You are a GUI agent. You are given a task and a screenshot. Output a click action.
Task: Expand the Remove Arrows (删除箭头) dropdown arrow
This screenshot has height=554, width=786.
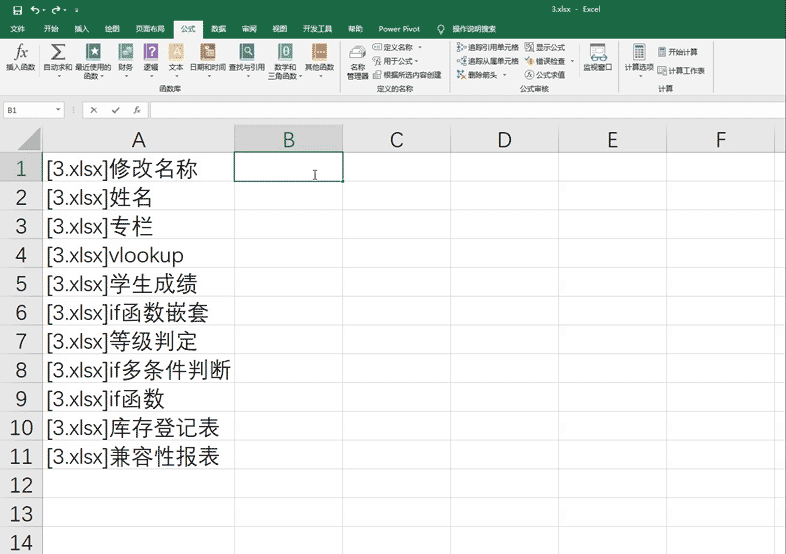[x=505, y=75]
